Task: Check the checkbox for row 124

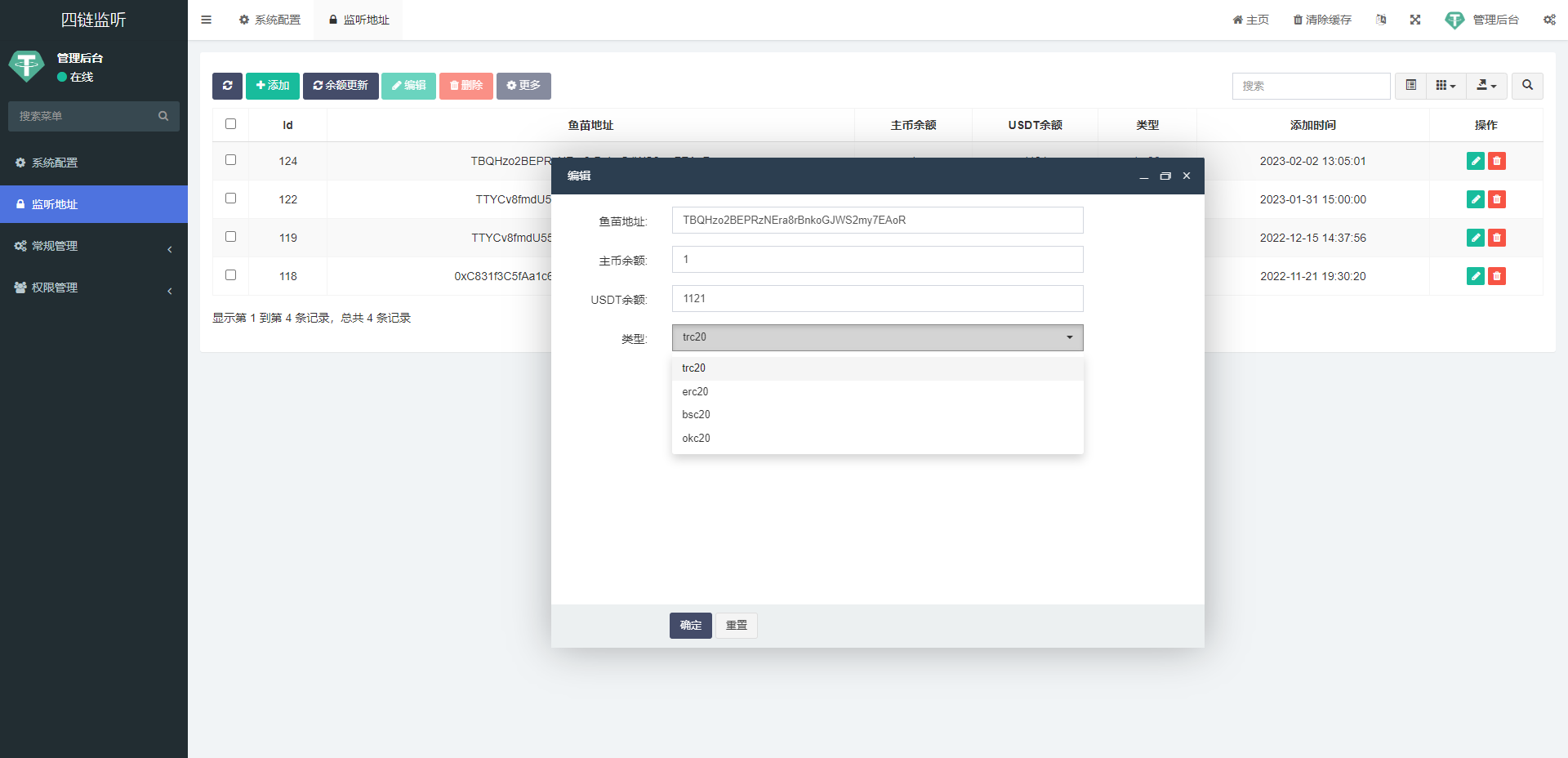Action: 230,160
